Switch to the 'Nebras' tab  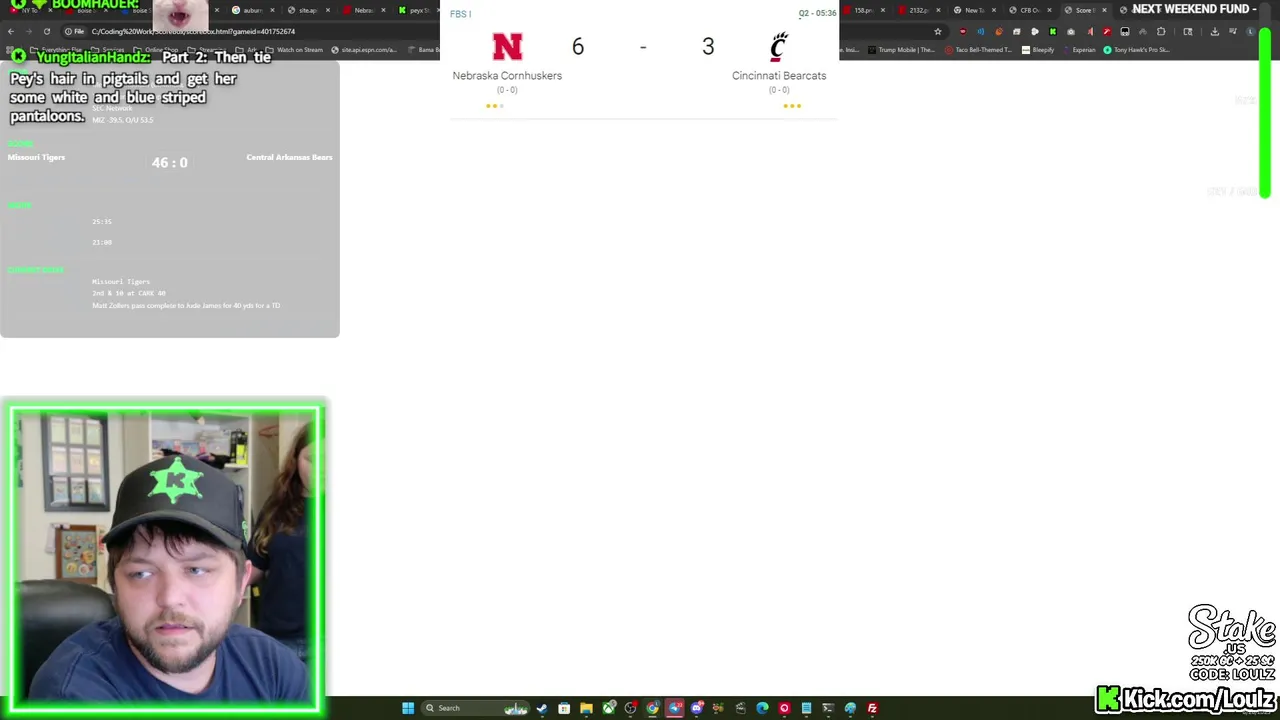click(363, 10)
